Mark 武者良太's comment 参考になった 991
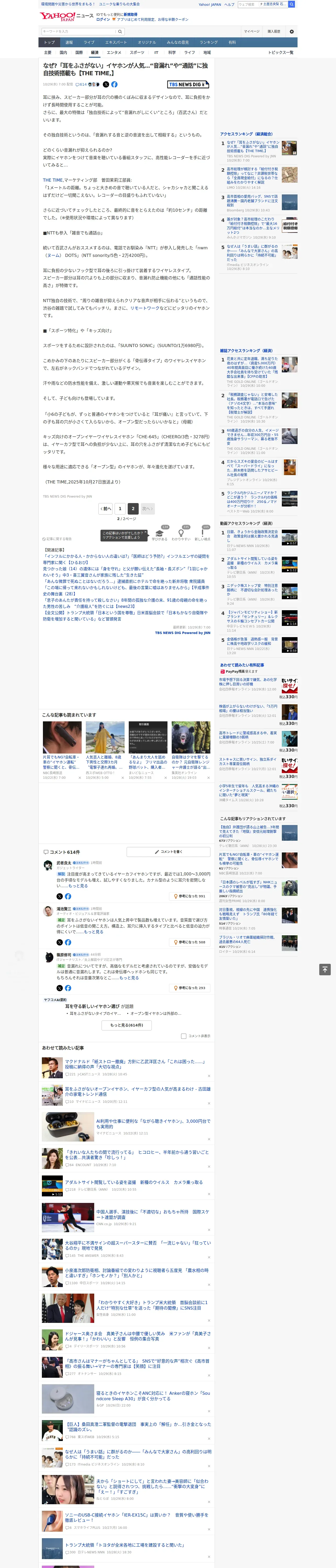This screenshot has width=336, height=1568. click(190, 896)
